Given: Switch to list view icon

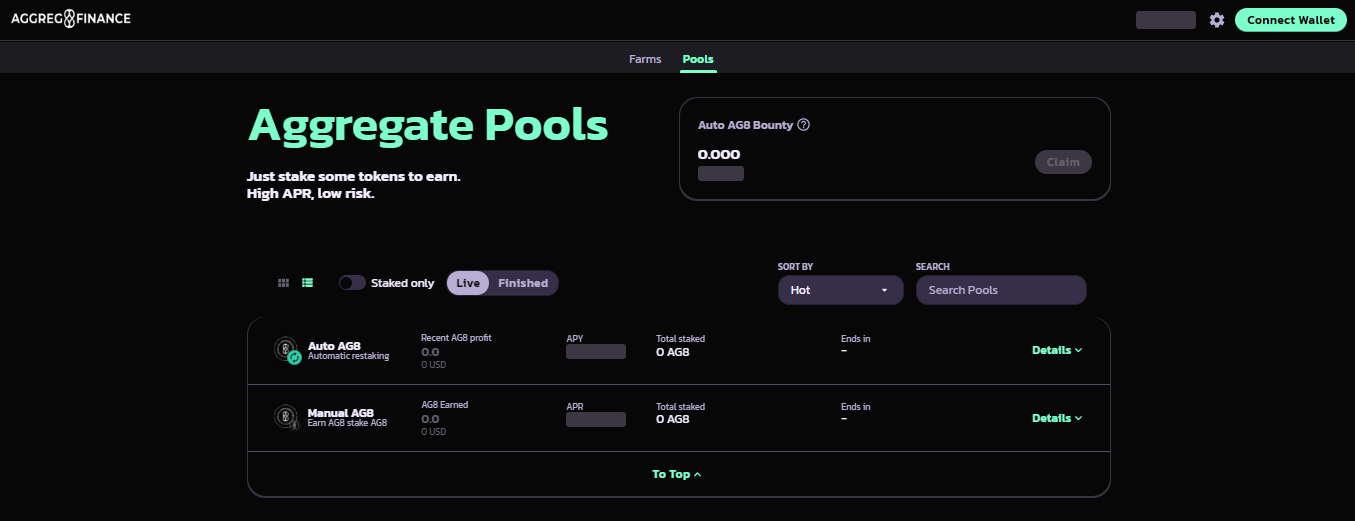Looking at the screenshot, I should click(308, 283).
